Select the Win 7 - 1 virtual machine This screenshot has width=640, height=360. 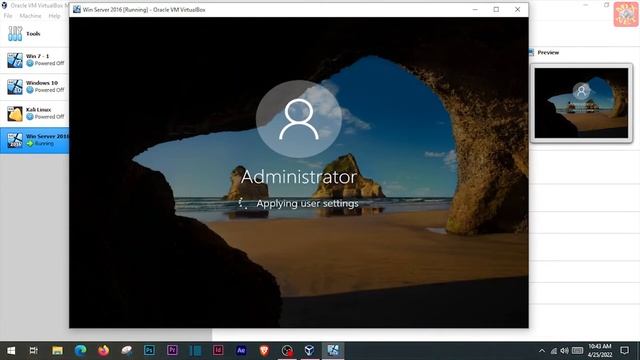(34, 60)
